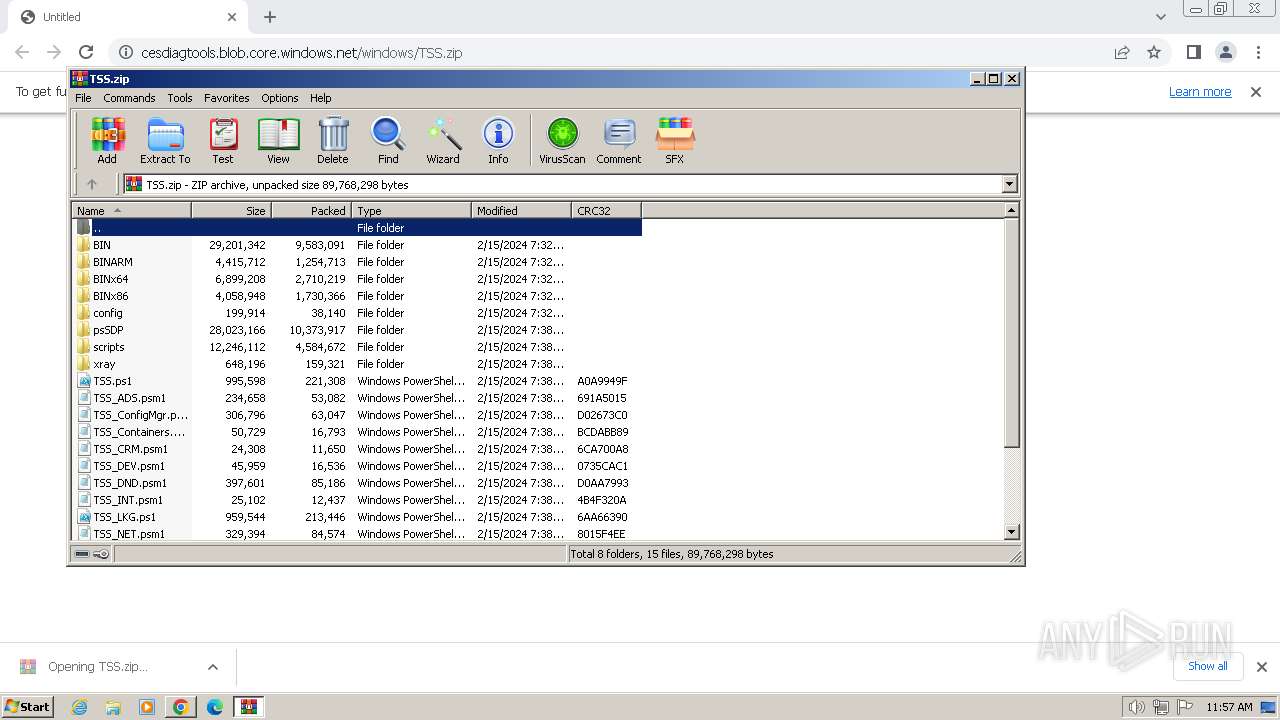
Task: Open the Chrome profile avatar
Action: [x=1225, y=52]
